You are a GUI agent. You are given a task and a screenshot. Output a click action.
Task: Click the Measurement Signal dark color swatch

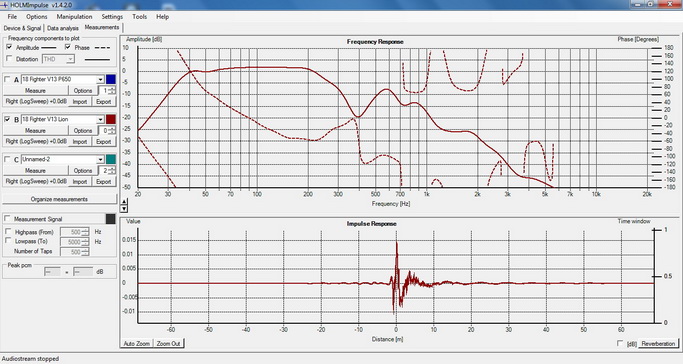pyautogui.click(x=111, y=219)
